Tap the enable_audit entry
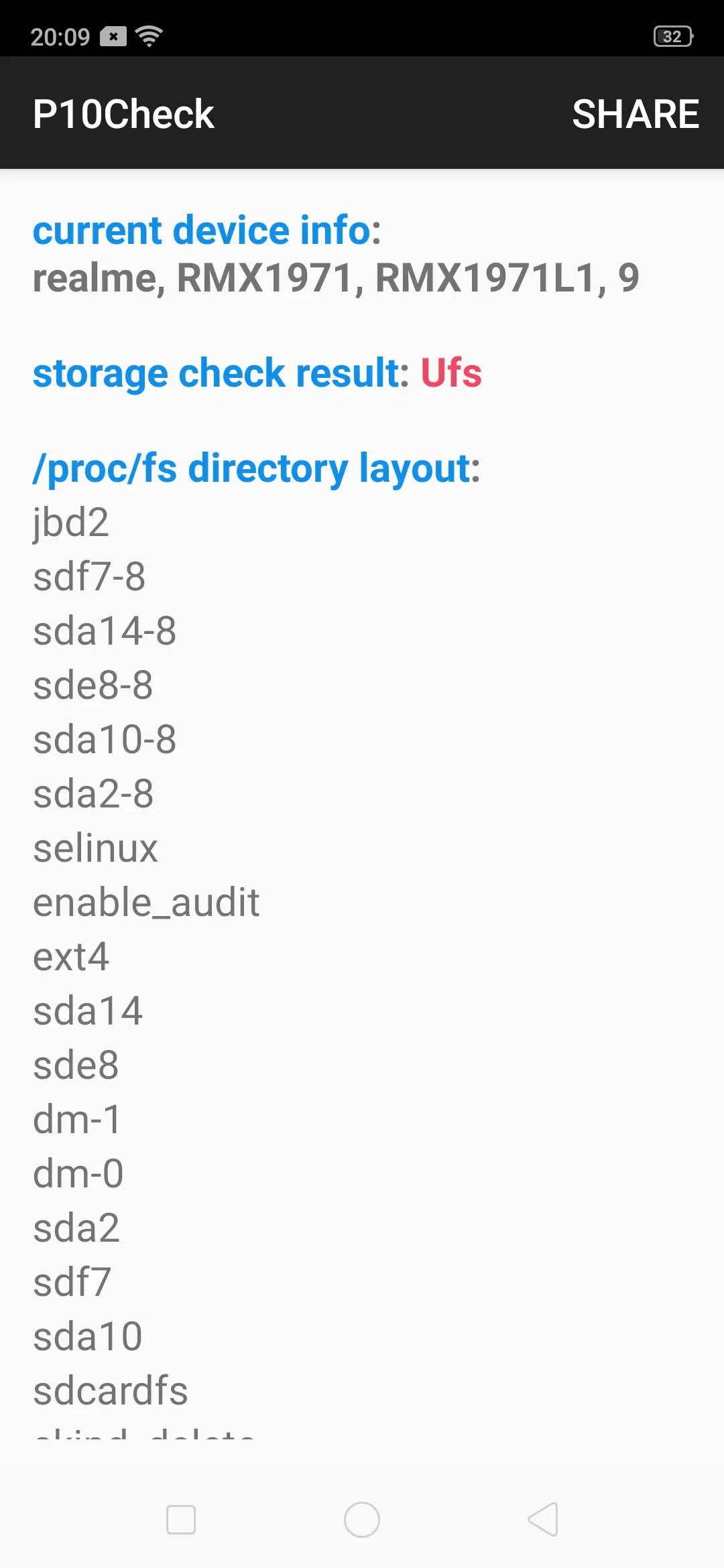This screenshot has height=1568, width=724. click(x=146, y=903)
